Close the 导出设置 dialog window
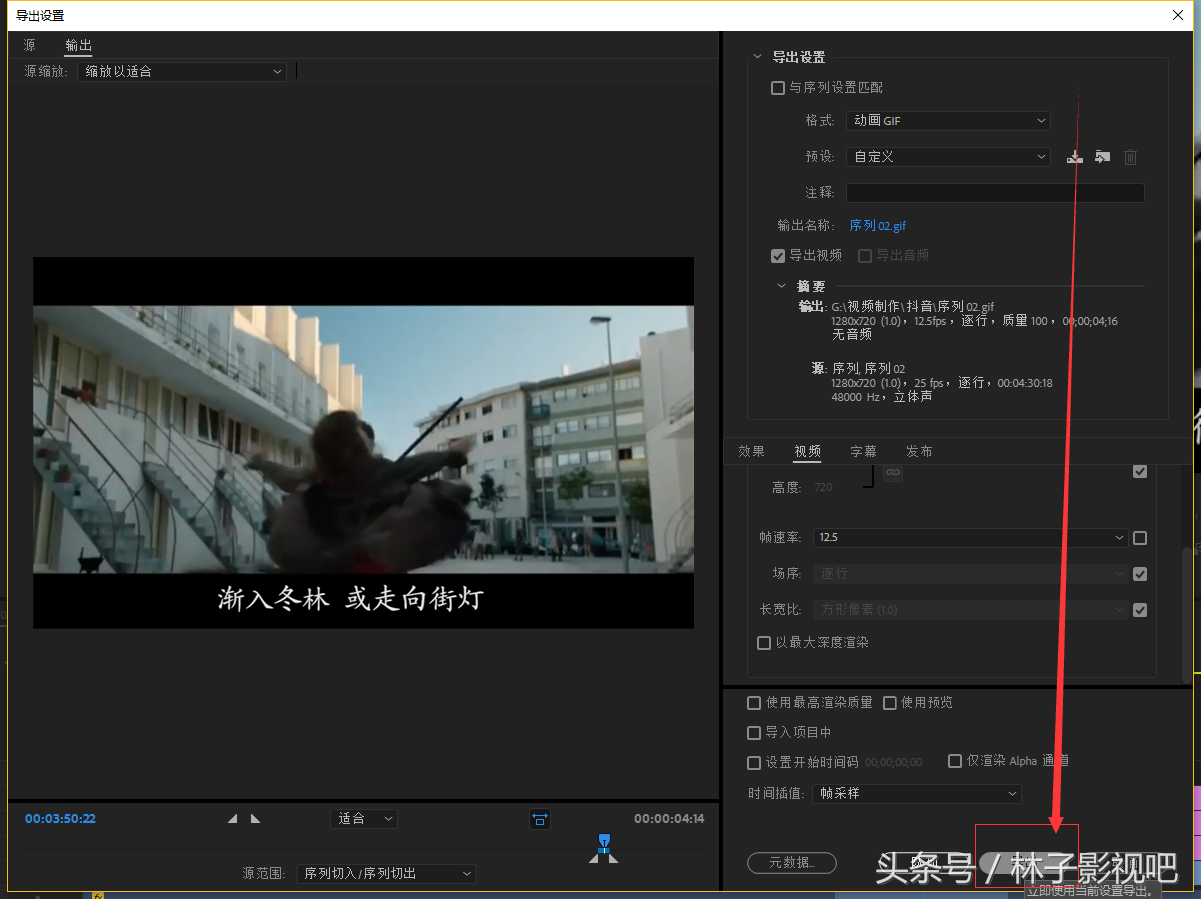This screenshot has width=1201, height=899. tap(1177, 15)
